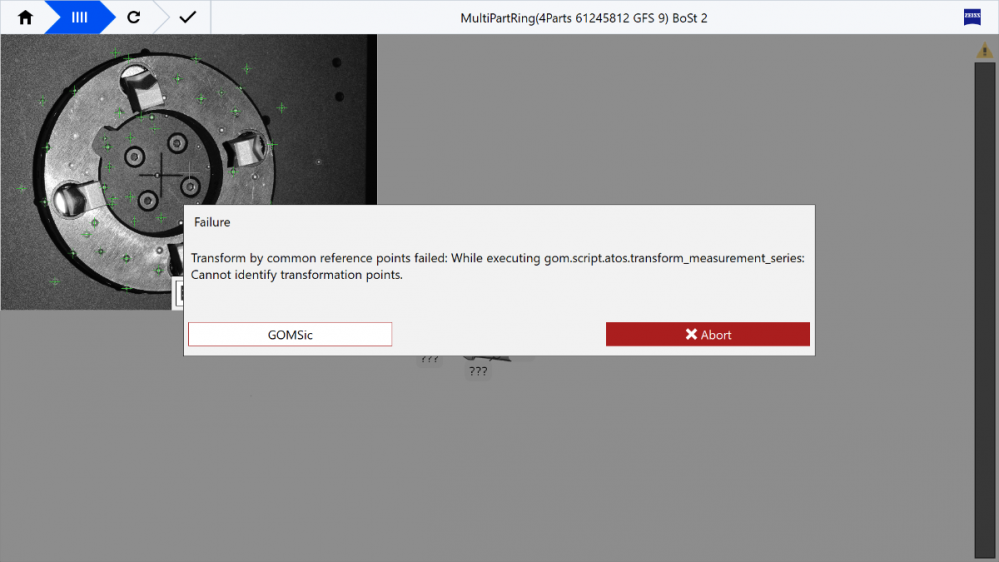Click the Failure dialog heading
Screen dimensions: 999x562
tap(212, 222)
